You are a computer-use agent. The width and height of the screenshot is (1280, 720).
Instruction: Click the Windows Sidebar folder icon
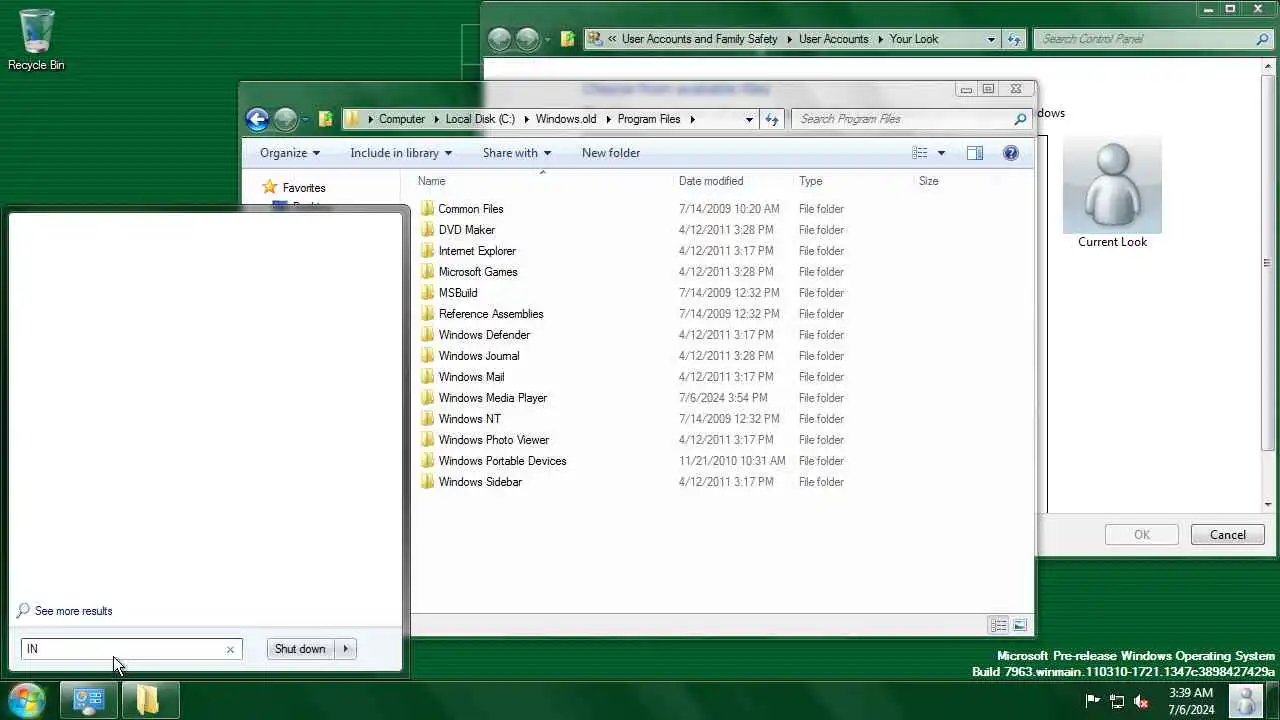tap(428, 482)
